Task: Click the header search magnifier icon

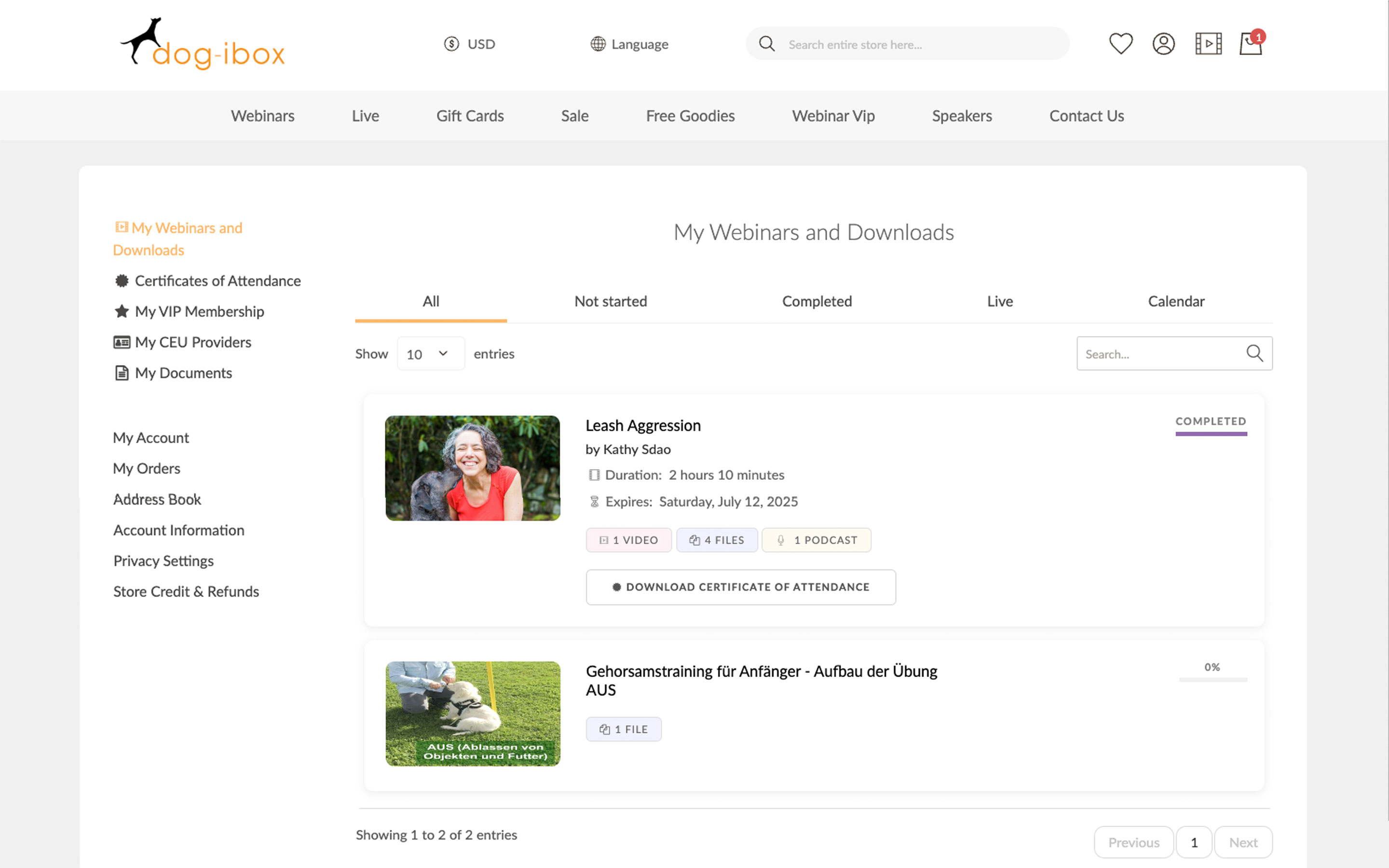Action: [767, 43]
